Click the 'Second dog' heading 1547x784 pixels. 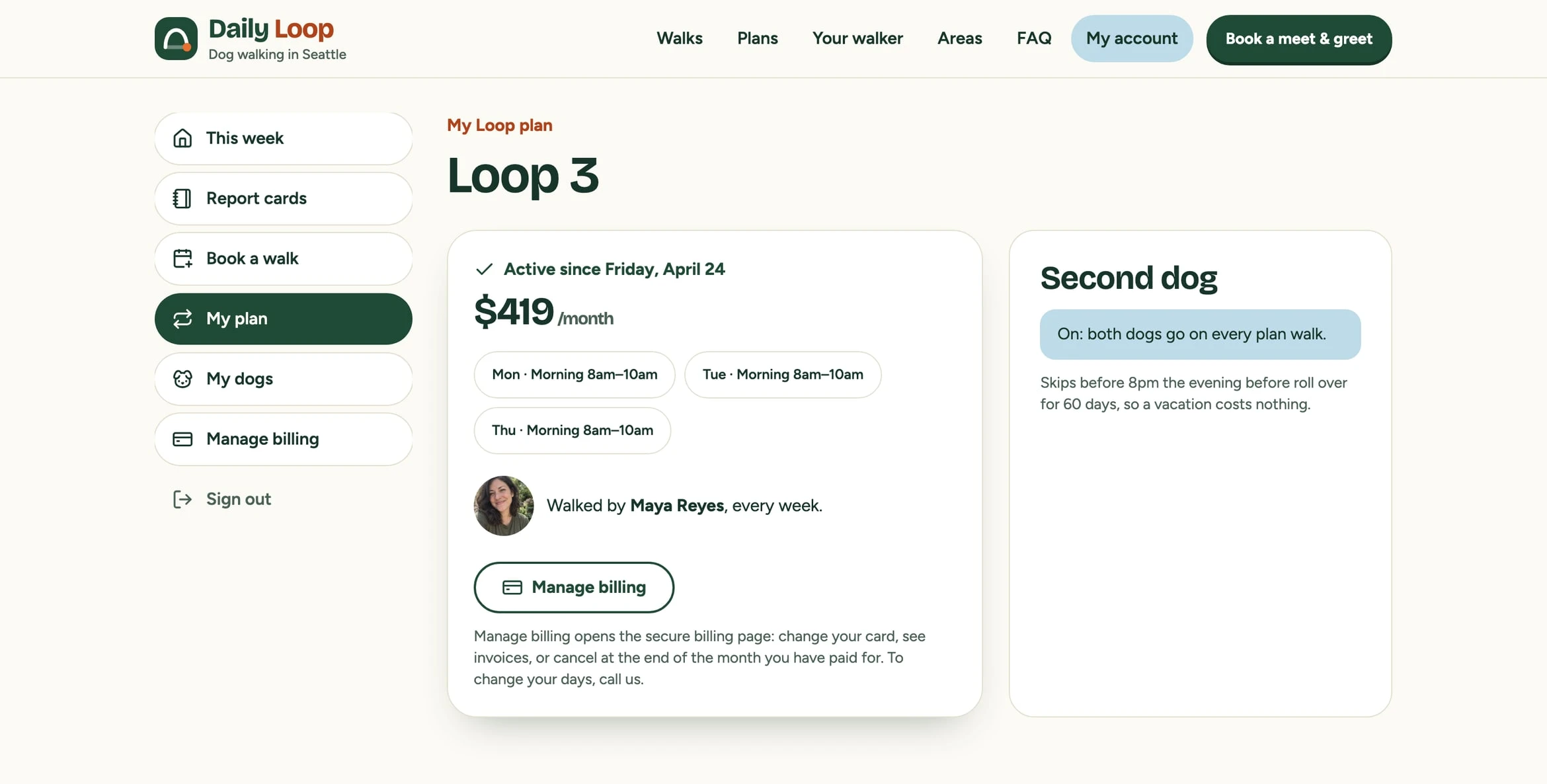pos(1129,278)
